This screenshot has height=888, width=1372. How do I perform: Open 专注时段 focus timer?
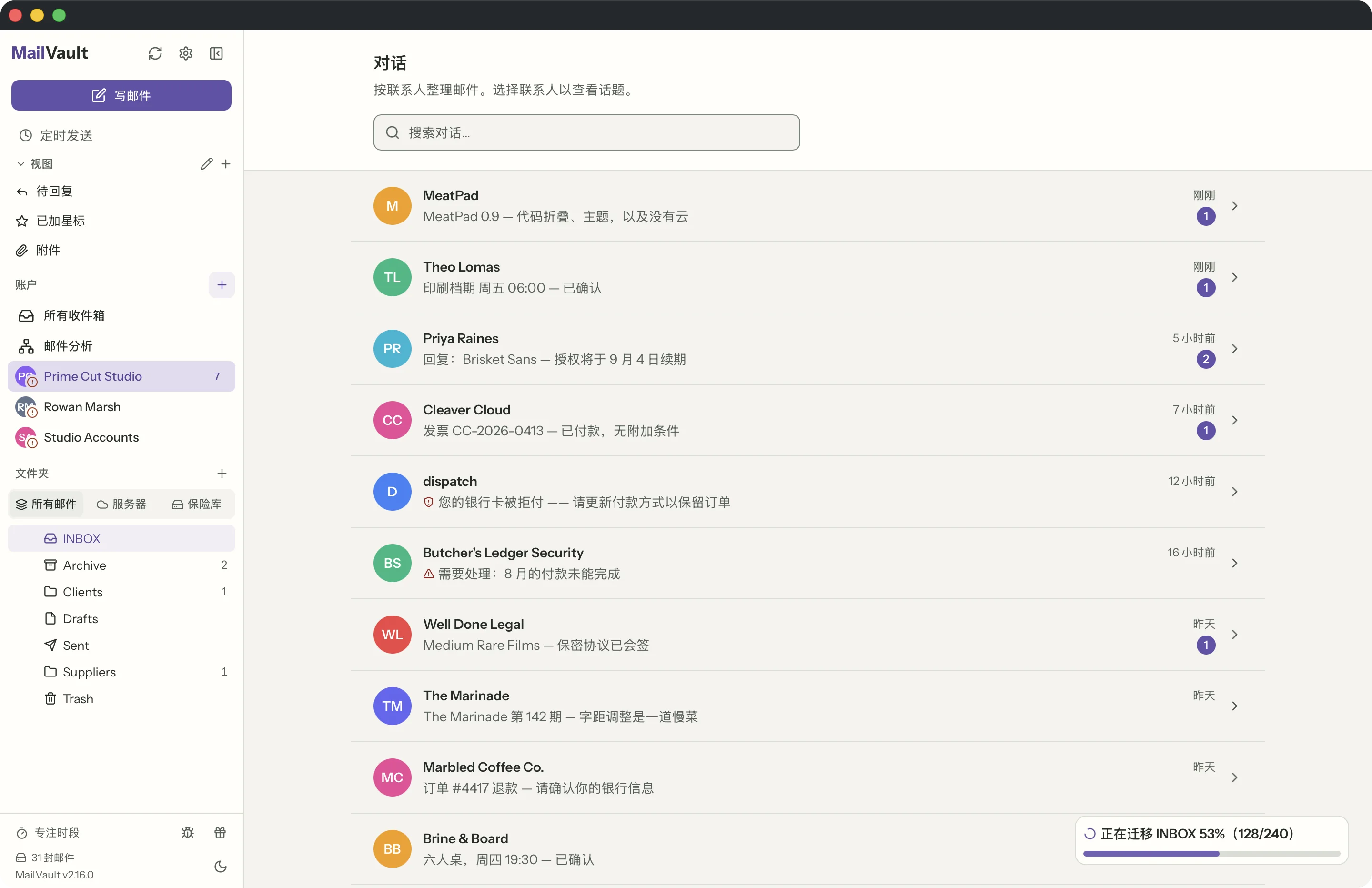coord(48,833)
